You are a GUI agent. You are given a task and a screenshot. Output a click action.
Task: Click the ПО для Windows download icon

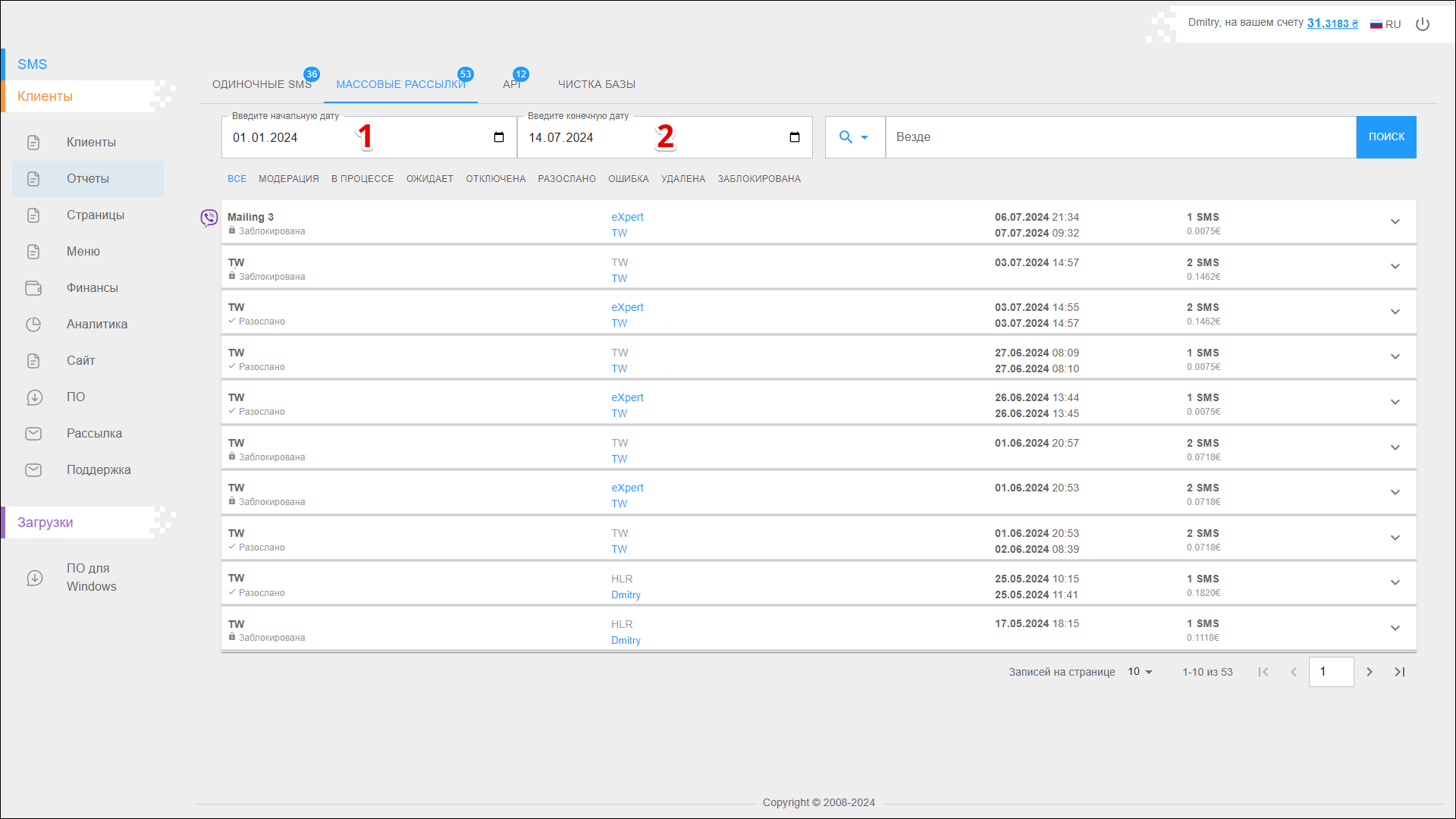35,578
